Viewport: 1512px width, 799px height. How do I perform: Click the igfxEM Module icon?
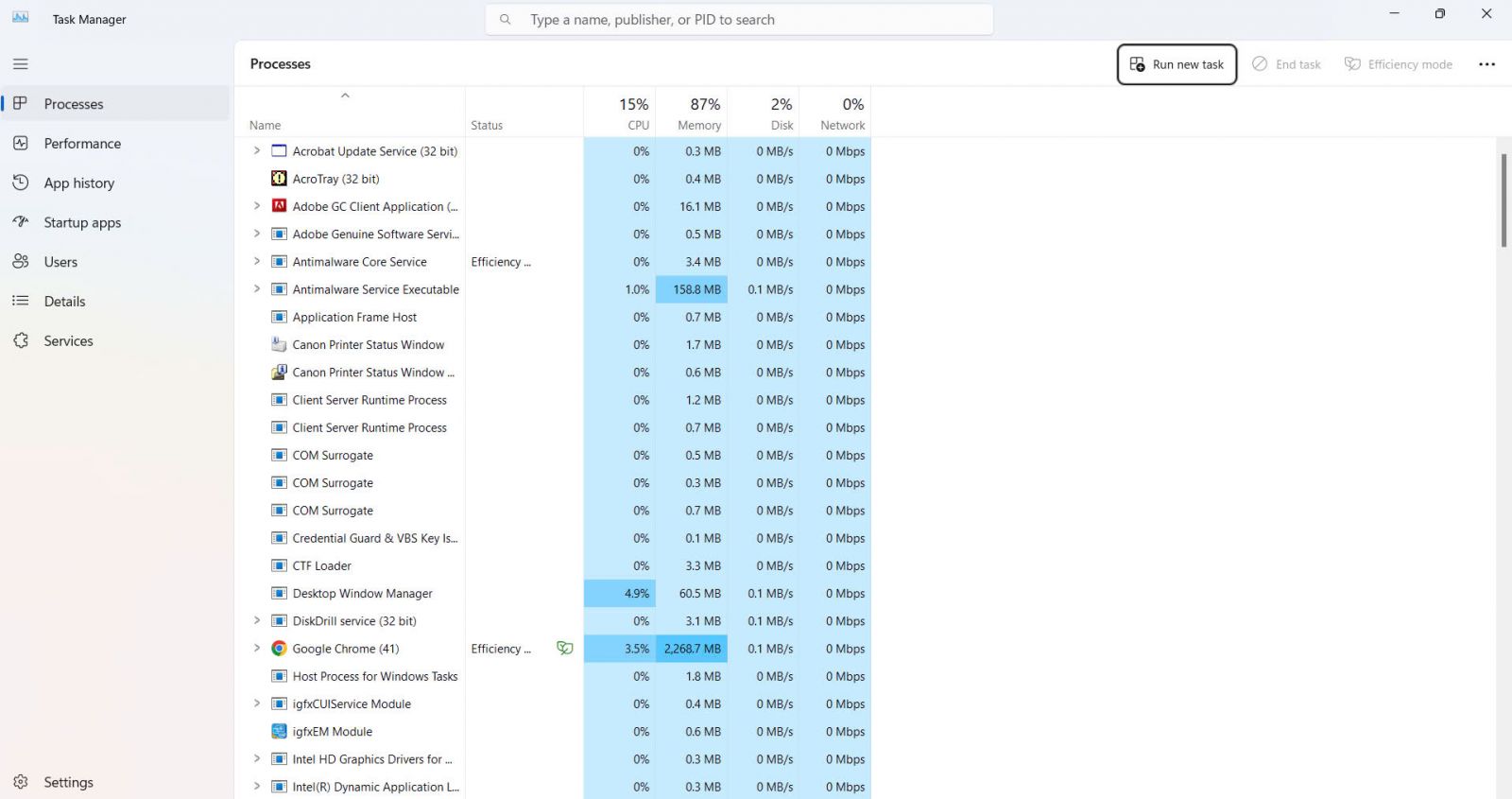279,731
